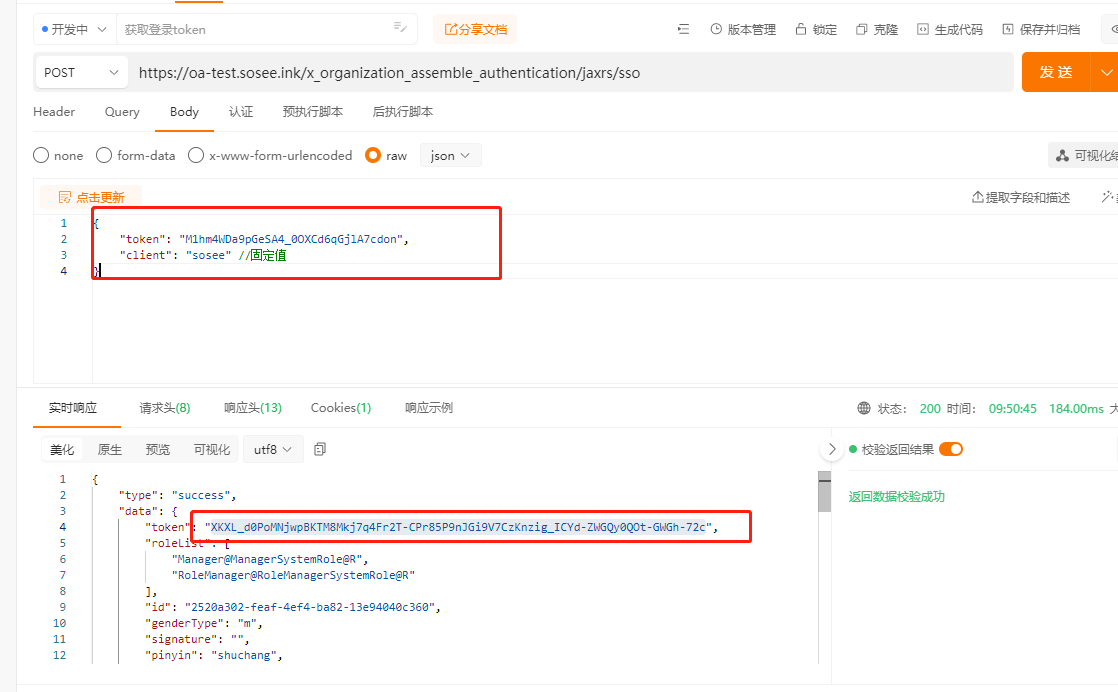Select the Body tab
The image size is (1118, 692).
pyautogui.click(x=184, y=112)
